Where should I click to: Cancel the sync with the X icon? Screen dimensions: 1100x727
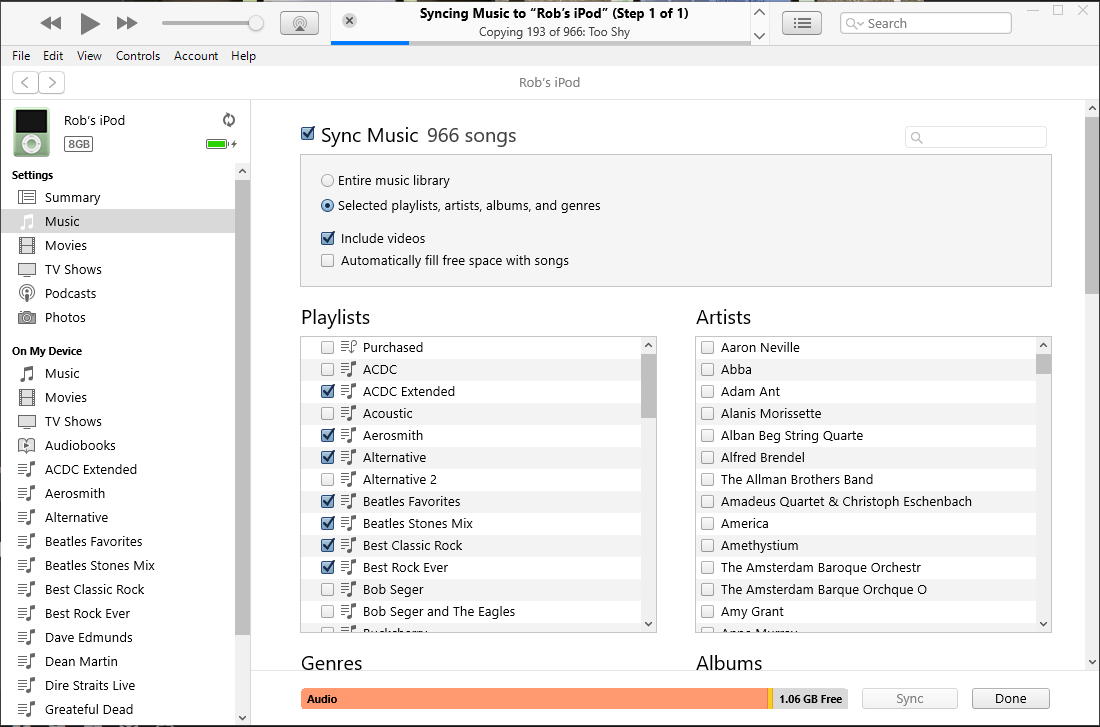[349, 20]
